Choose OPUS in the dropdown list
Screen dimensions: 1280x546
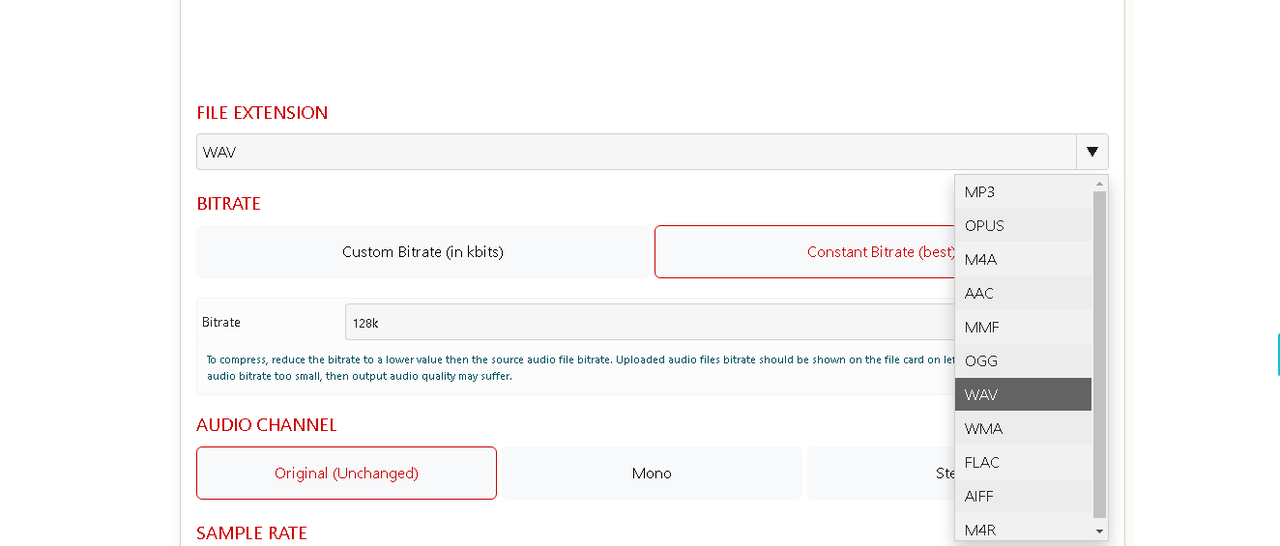pos(1022,226)
